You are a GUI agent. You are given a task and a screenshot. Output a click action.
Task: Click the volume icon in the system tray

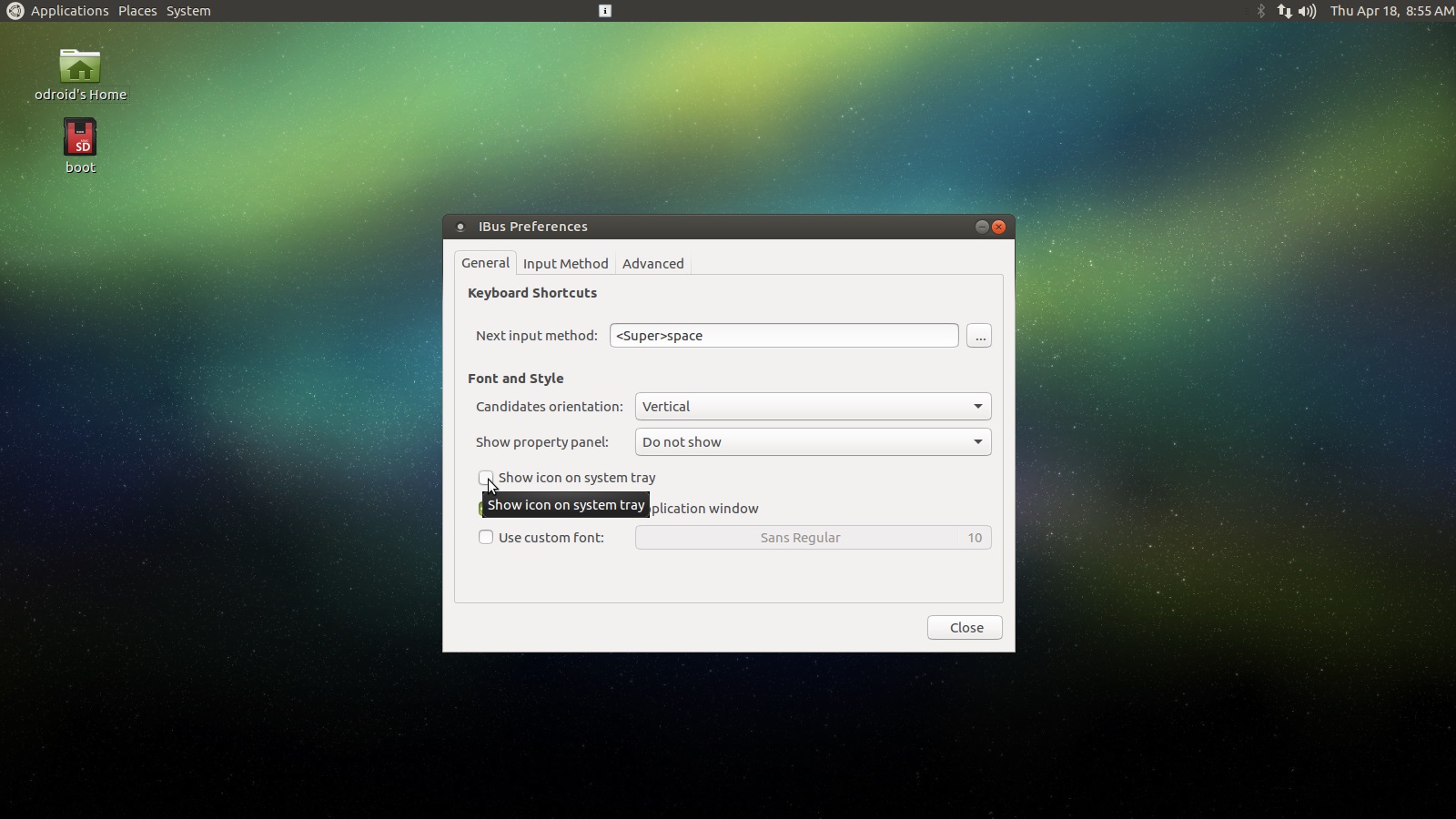tap(1308, 12)
